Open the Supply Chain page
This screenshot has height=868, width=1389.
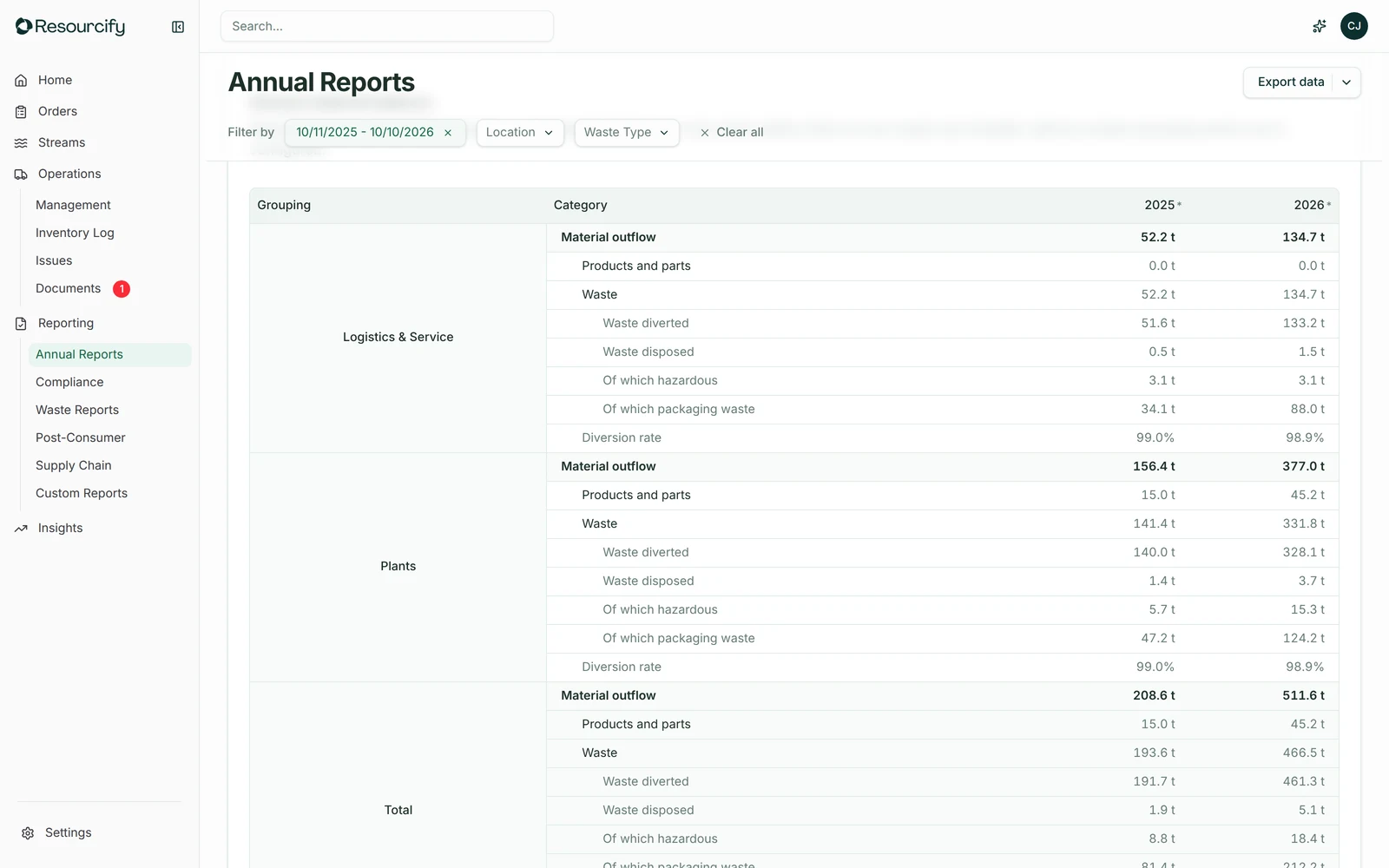[x=74, y=465]
